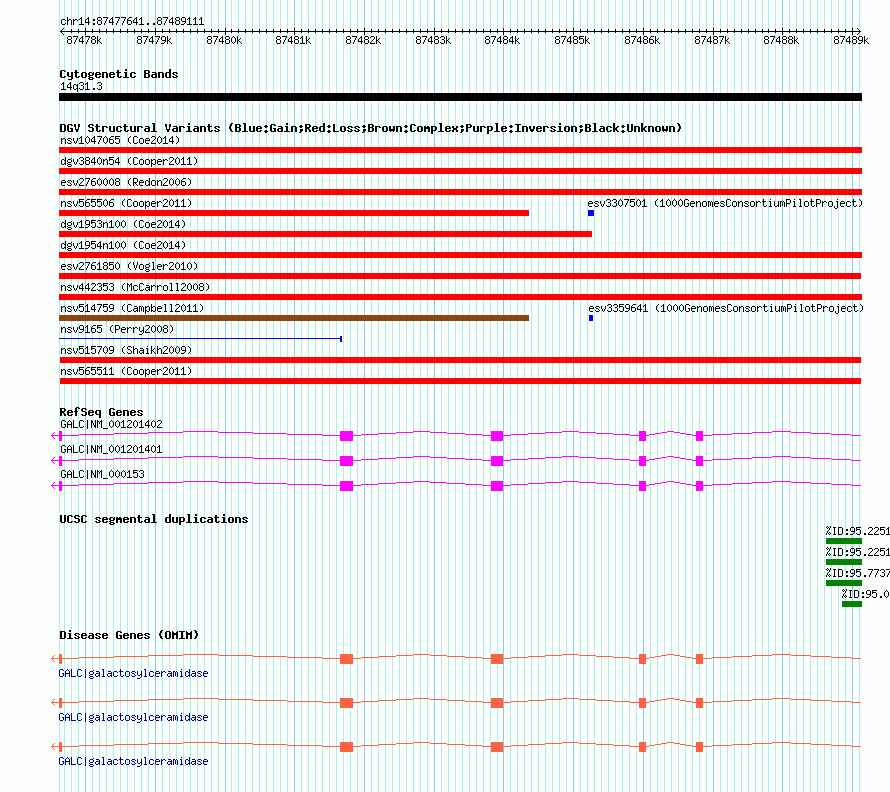890x792 pixels.
Task: Click the brown complex bar under nsv514759
Action: pyautogui.click(x=294, y=318)
